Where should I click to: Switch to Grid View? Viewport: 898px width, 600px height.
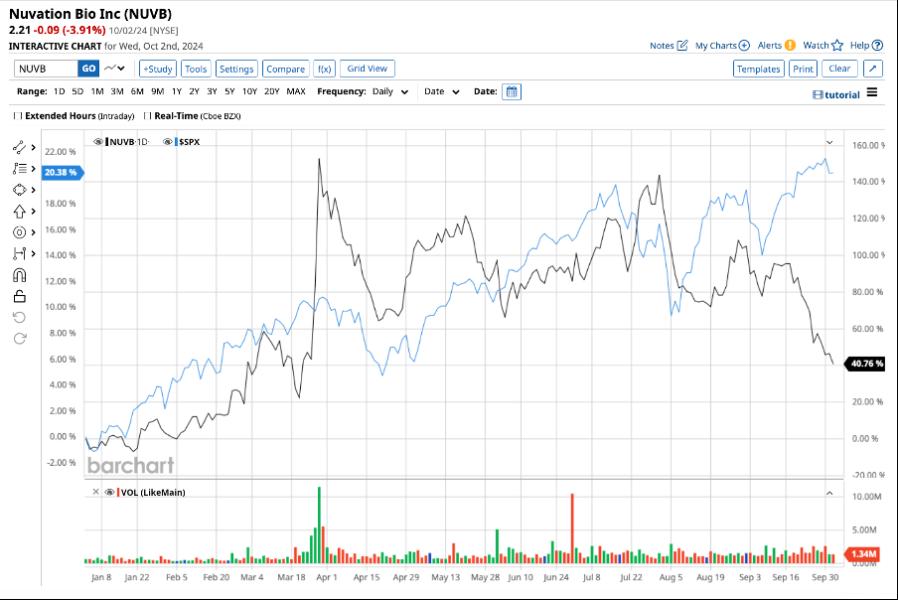click(x=367, y=69)
